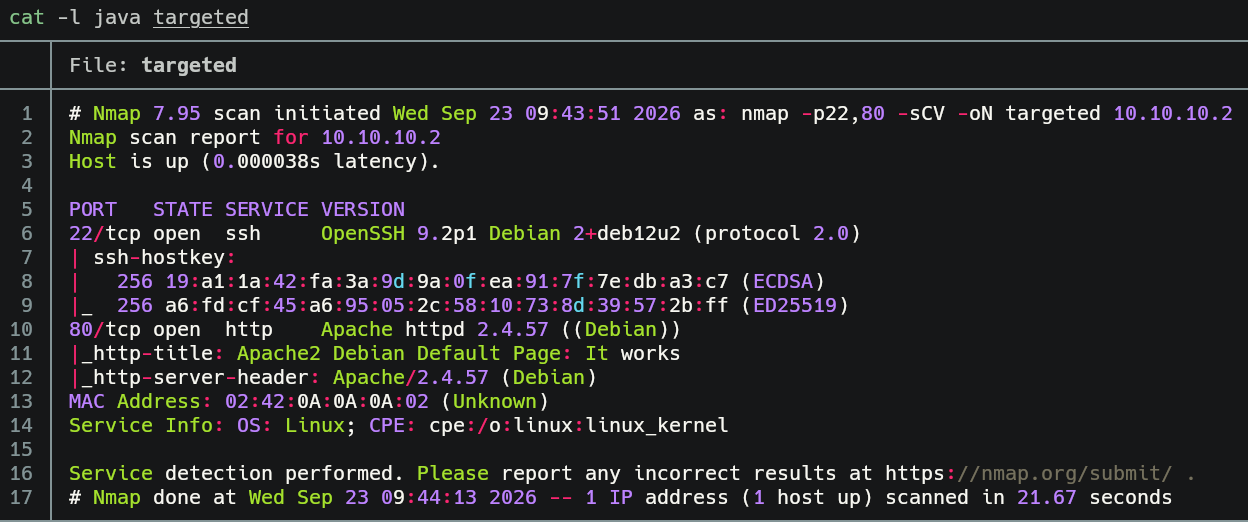Viewport: 1248px width, 522px height.
Task: Click the 'Service detection performed.' text
Action: point(237,473)
